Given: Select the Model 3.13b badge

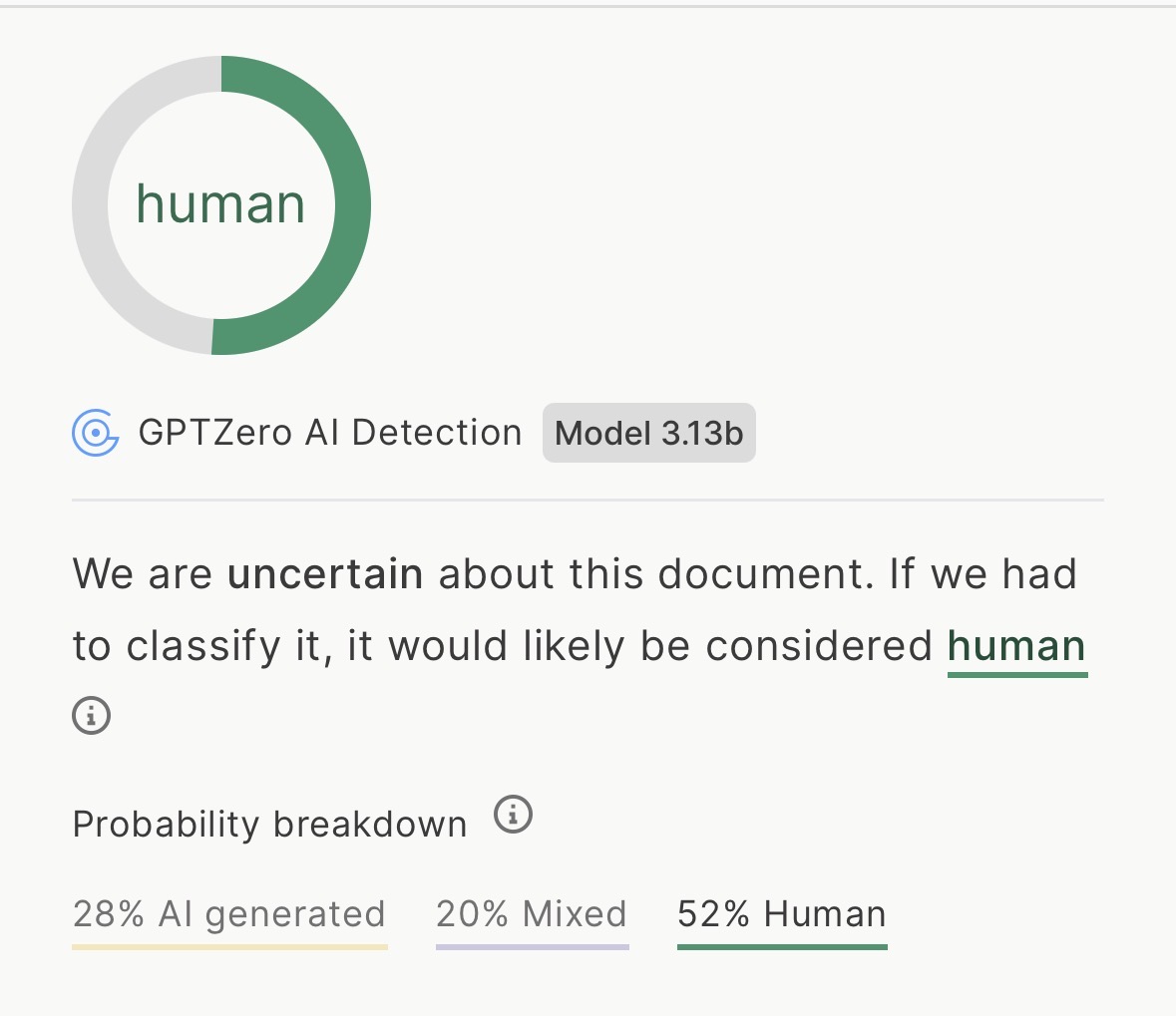Looking at the screenshot, I should coord(648,433).
